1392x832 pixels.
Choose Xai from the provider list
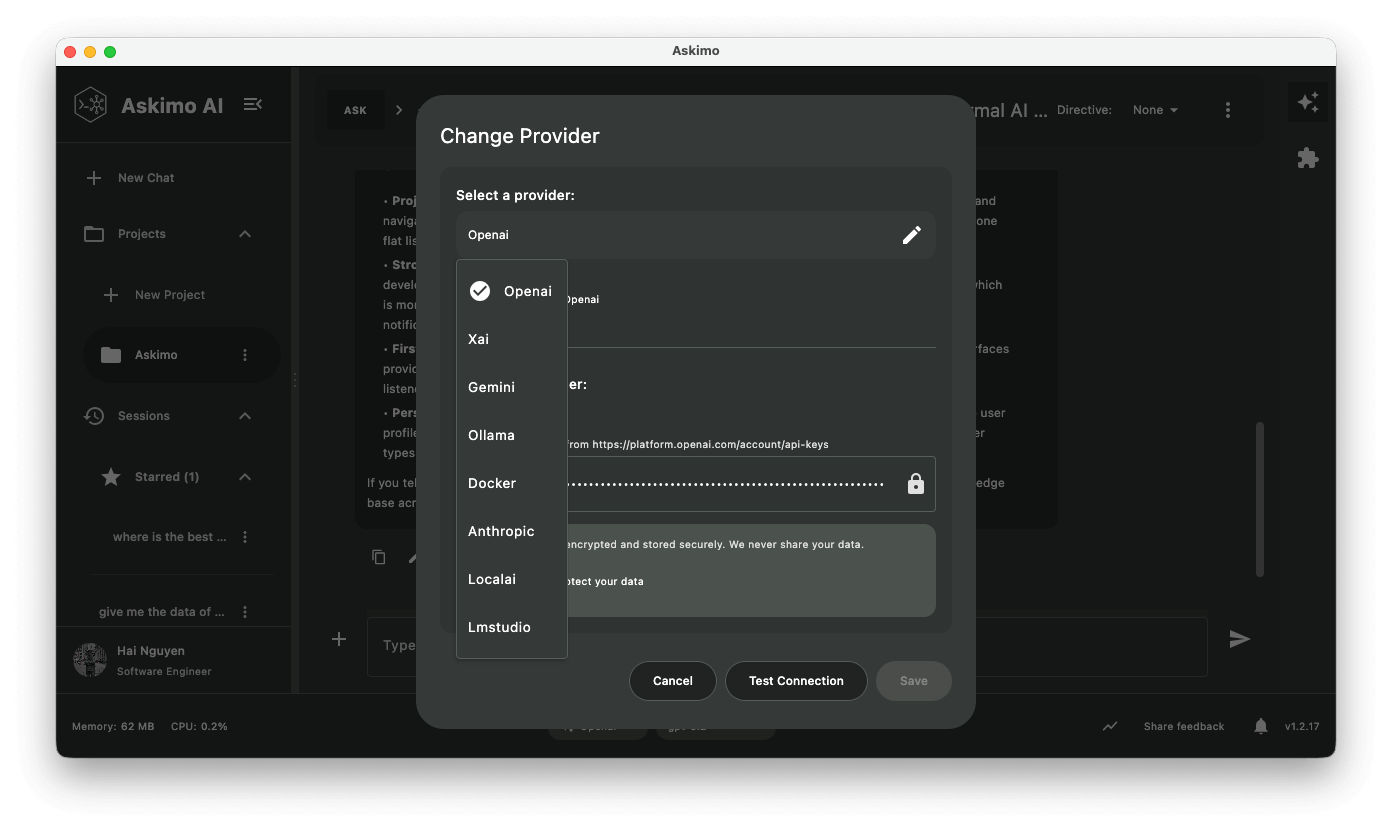coord(512,339)
